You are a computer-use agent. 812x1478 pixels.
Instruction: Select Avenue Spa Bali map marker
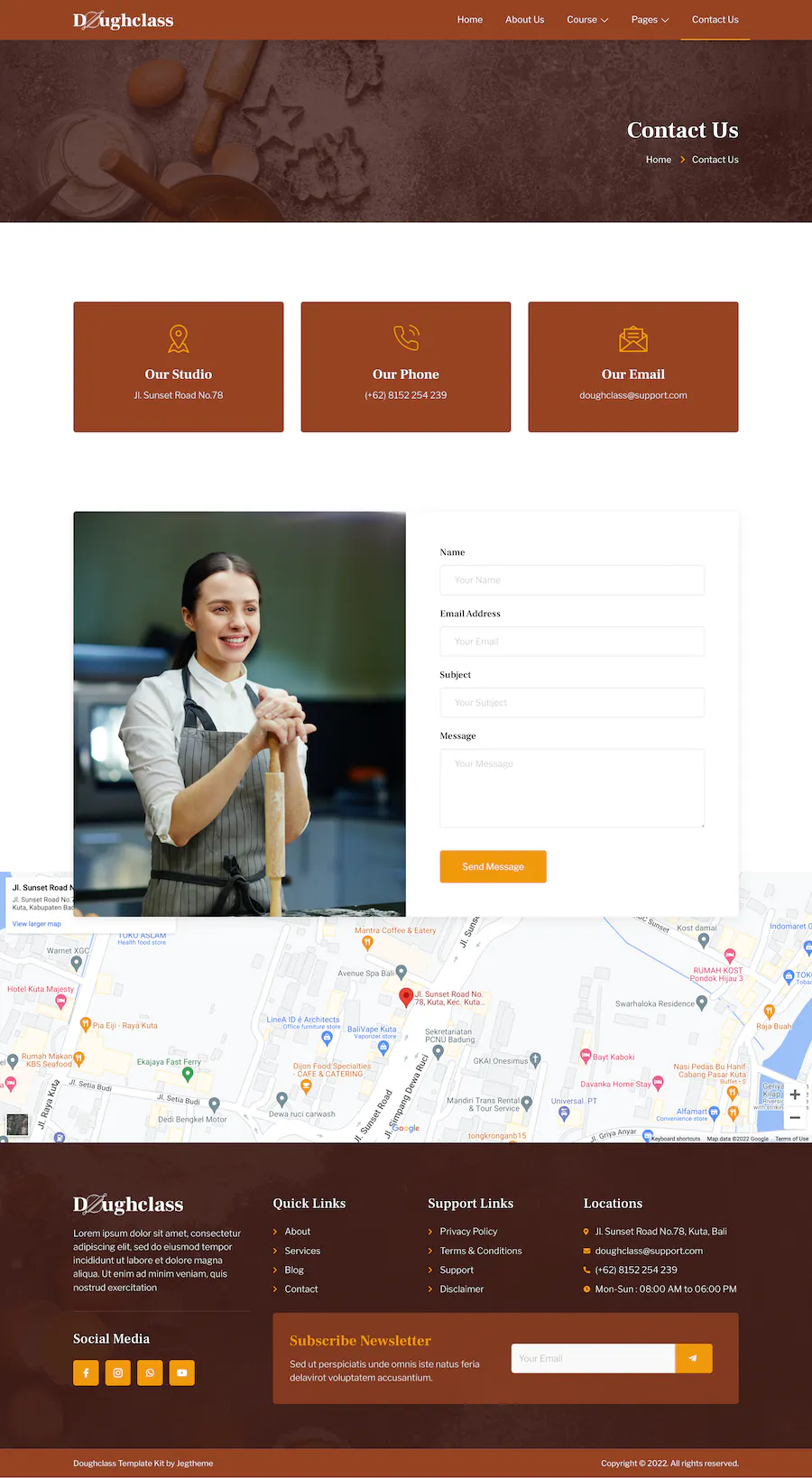(x=401, y=974)
